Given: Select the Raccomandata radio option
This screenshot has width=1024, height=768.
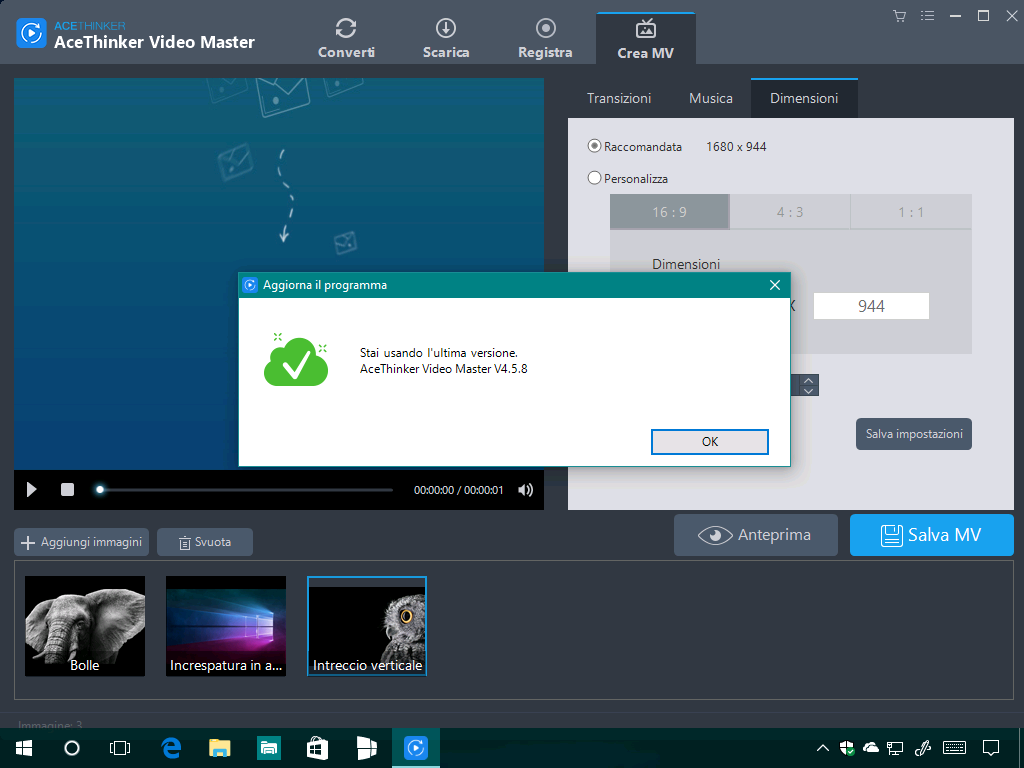Looking at the screenshot, I should (594, 146).
